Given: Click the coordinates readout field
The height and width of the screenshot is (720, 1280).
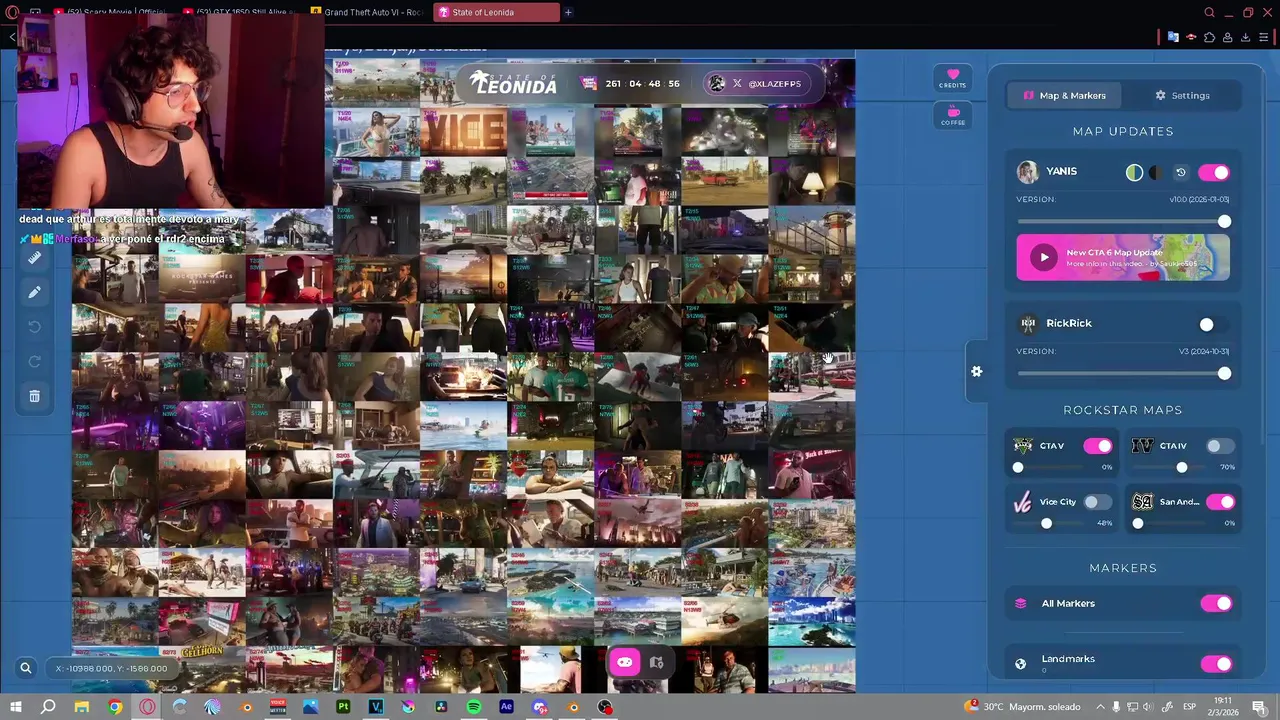Looking at the screenshot, I should pyautogui.click(x=111, y=668).
